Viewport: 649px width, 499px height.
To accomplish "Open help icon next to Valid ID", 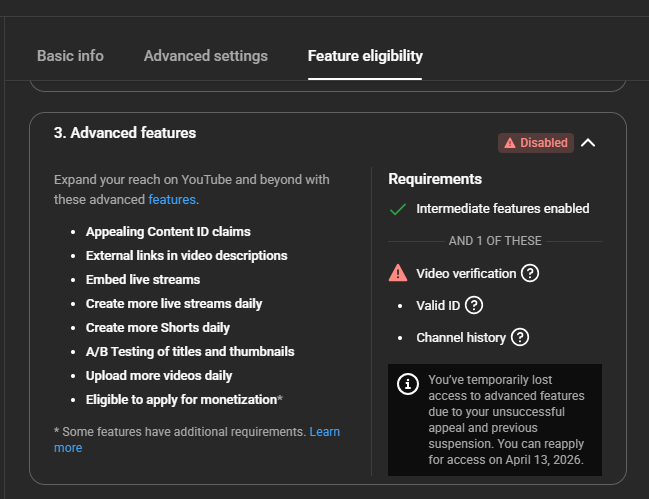I will coord(474,305).
